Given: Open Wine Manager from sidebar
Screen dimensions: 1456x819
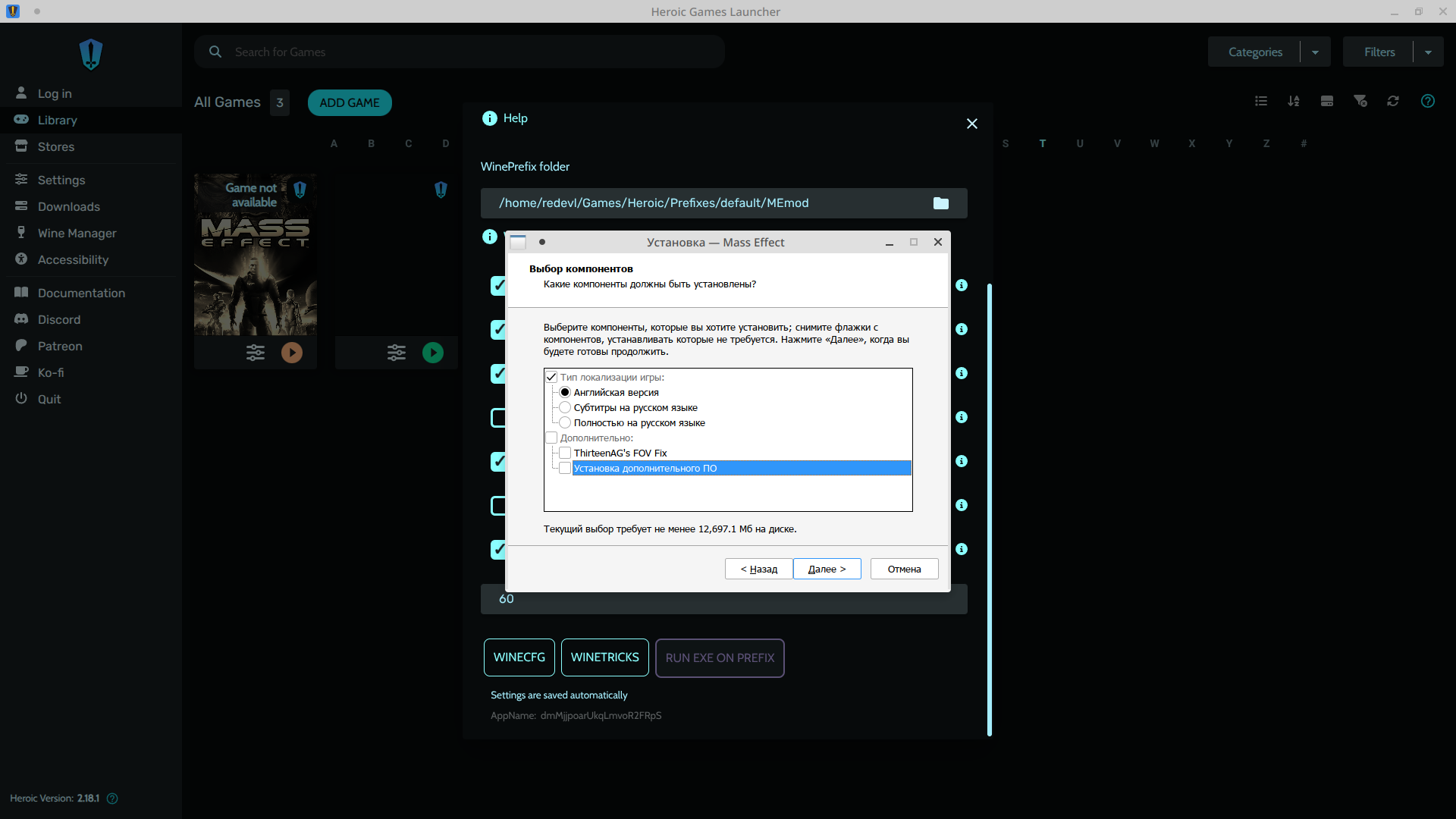Looking at the screenshot, I should 77,233.
